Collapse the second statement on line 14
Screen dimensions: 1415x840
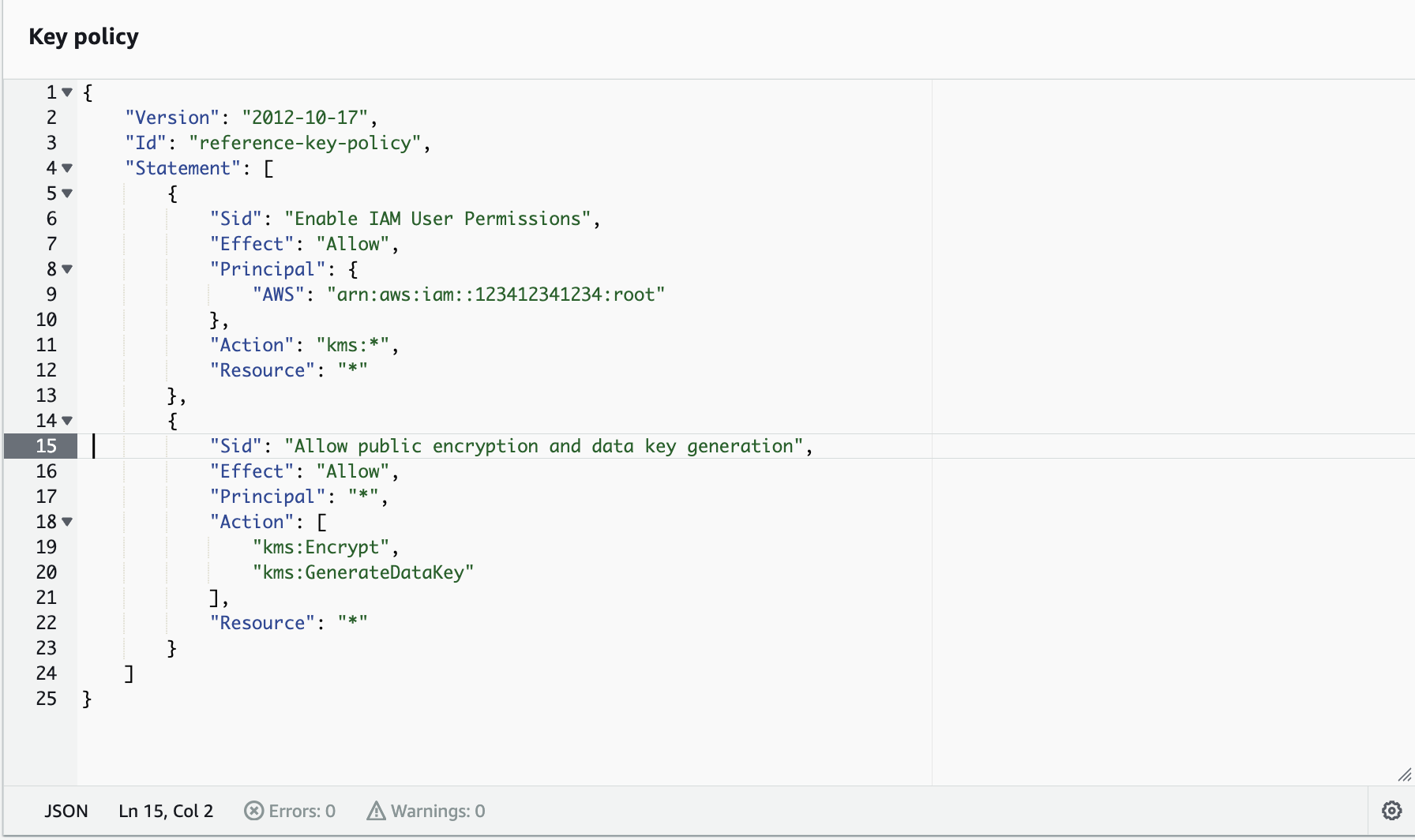pos(67,421)
